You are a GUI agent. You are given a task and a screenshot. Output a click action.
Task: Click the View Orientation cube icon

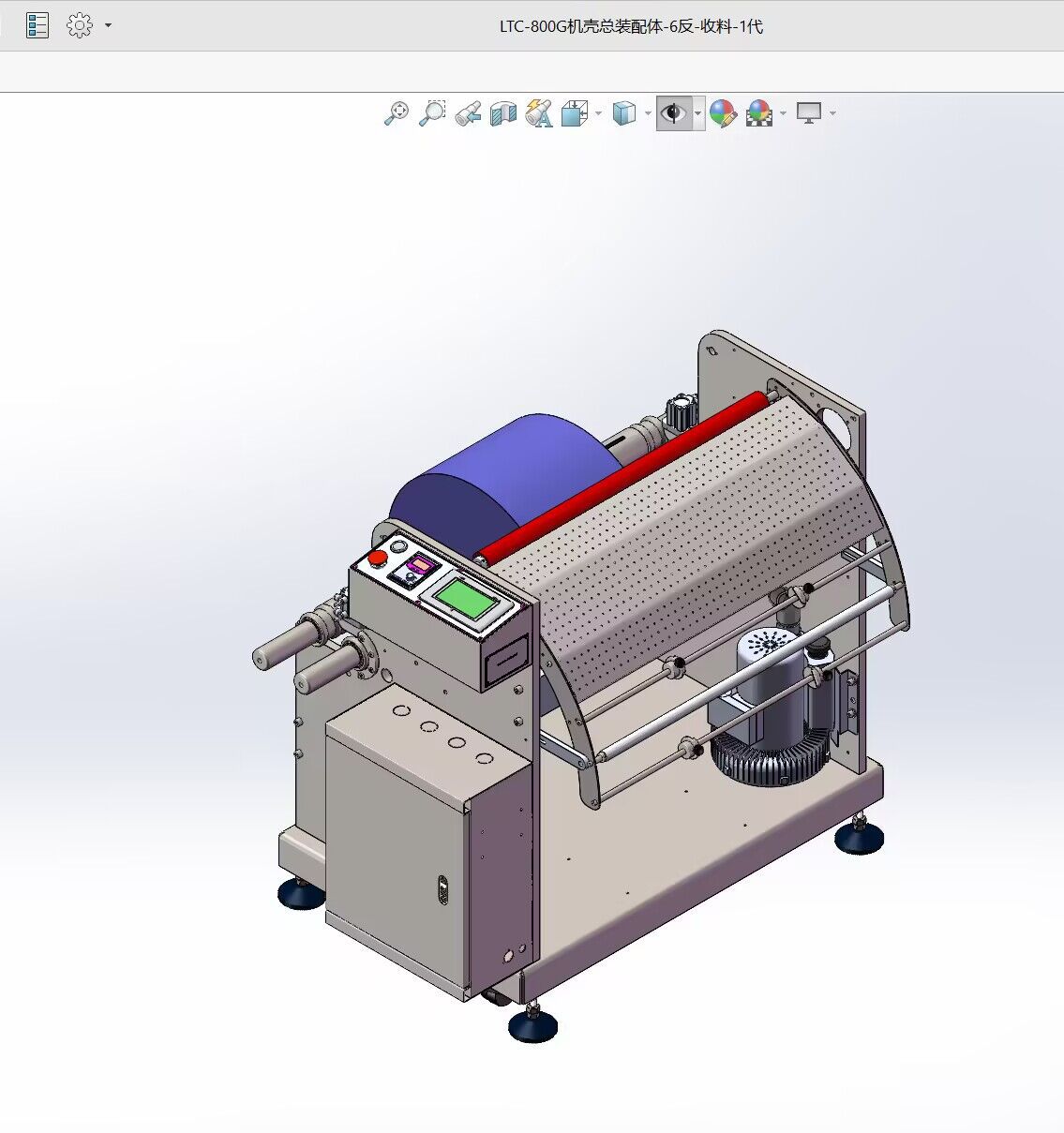tap(574, 114)
